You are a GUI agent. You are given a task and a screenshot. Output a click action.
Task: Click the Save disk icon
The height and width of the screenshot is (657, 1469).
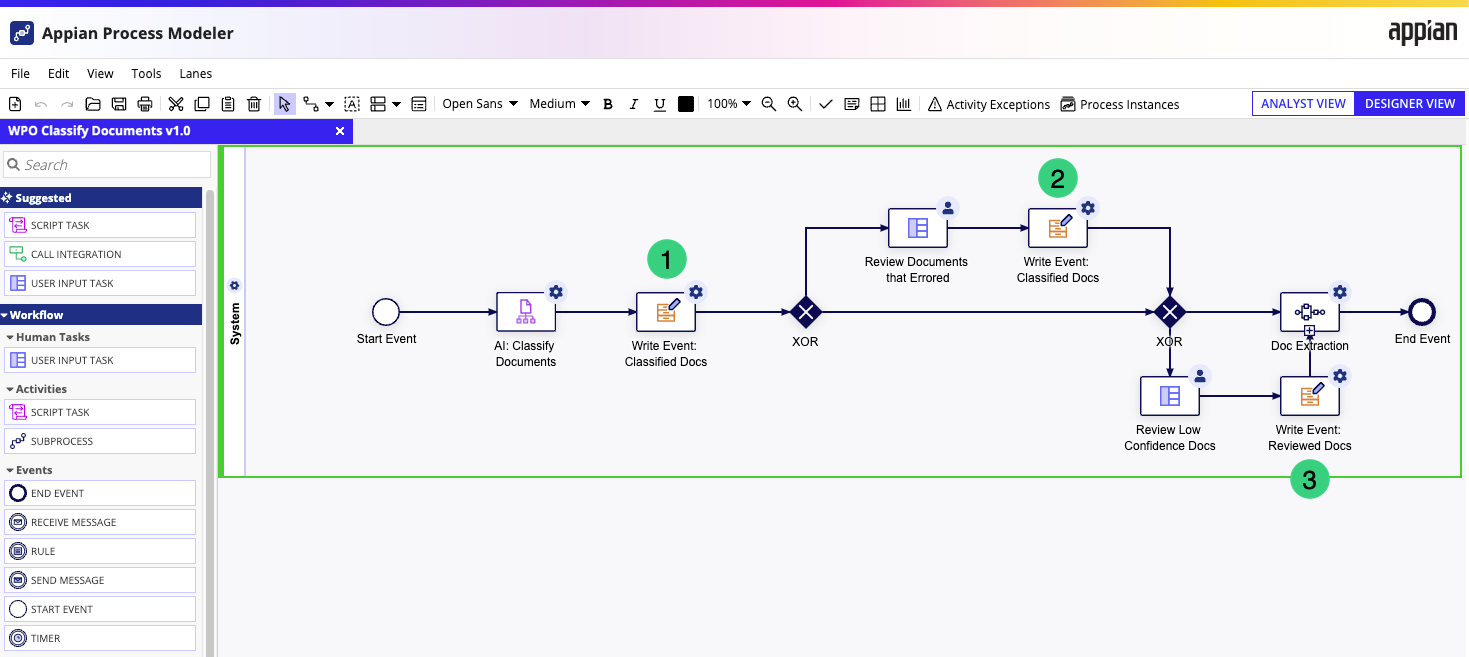point(119,104)
